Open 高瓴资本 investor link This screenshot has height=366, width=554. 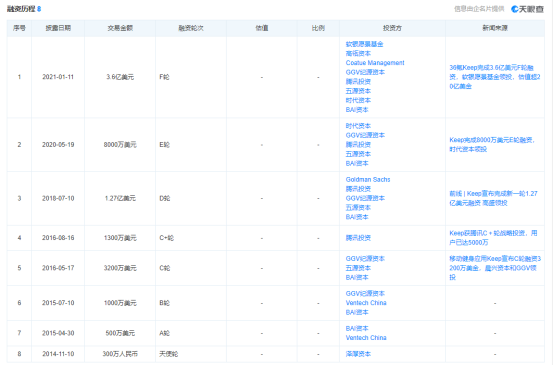click(358, 53)
